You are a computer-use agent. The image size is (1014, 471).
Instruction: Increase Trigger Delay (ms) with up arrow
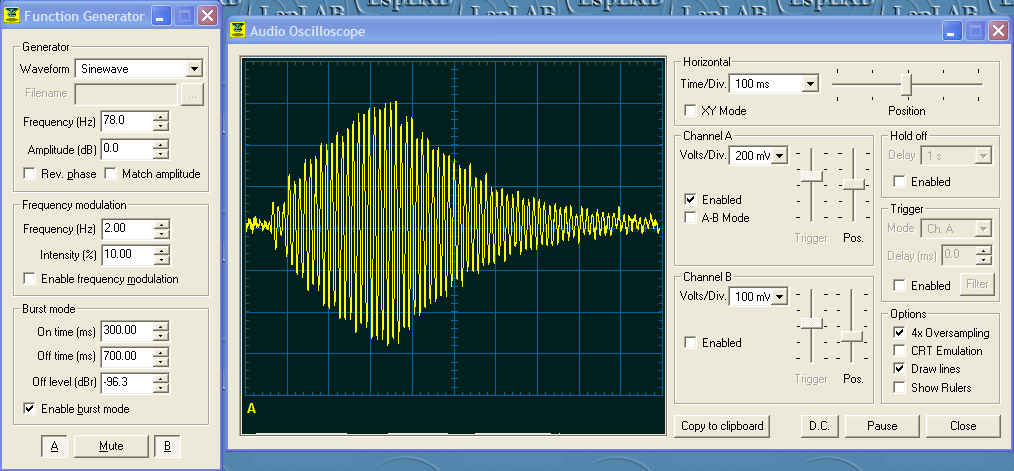coord(984,250)
